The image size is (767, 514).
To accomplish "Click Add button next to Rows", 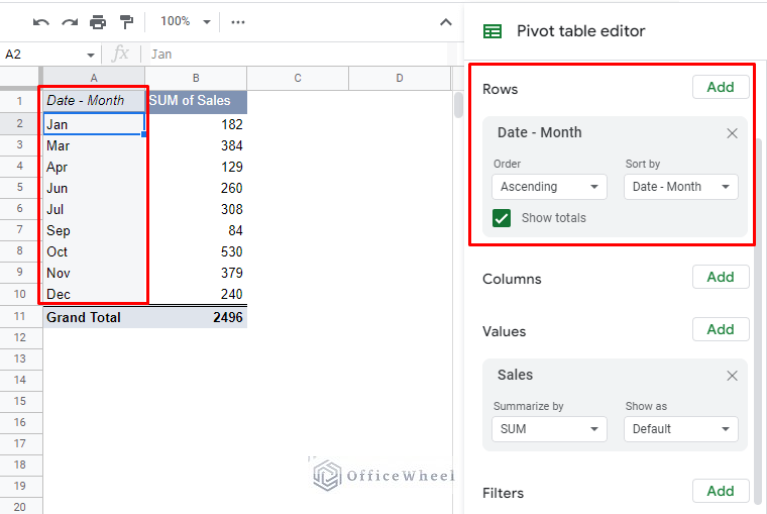I will click(720, 87).
